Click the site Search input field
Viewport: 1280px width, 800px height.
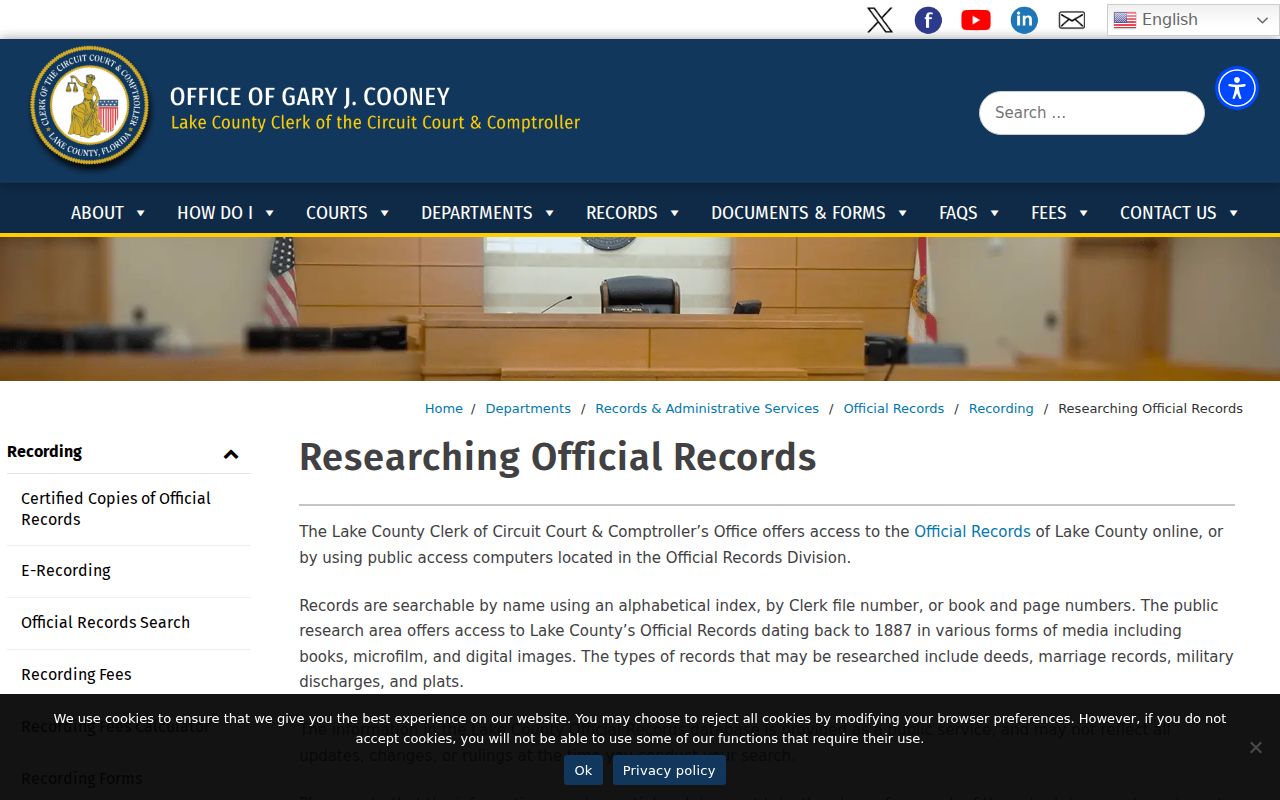[1092, 113]
